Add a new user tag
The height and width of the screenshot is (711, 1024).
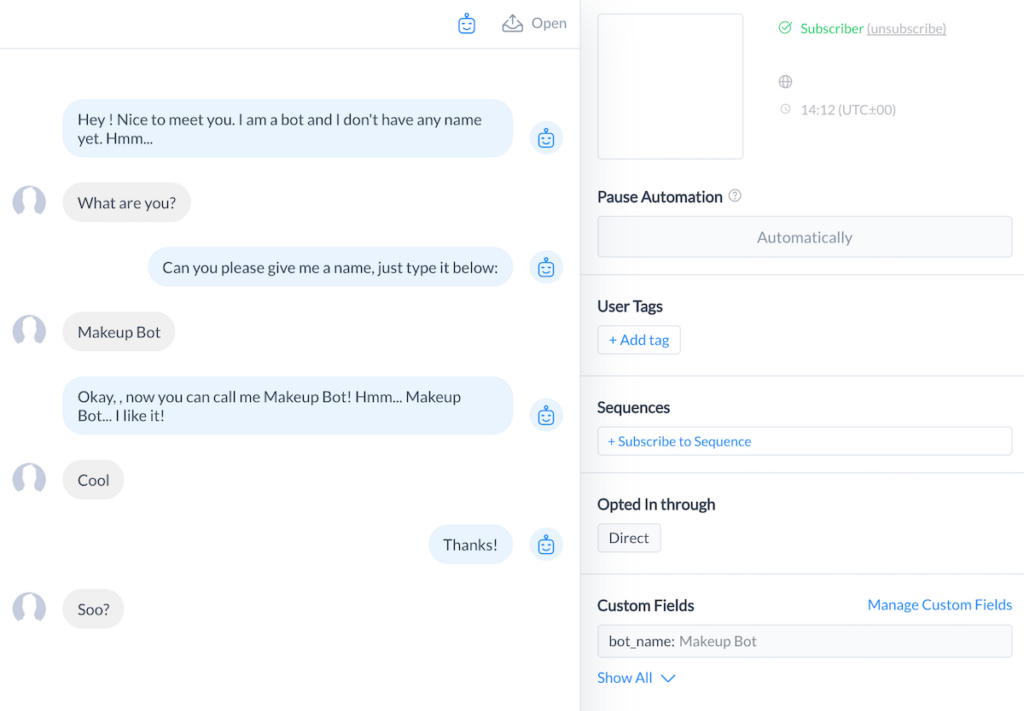point(638,339)
